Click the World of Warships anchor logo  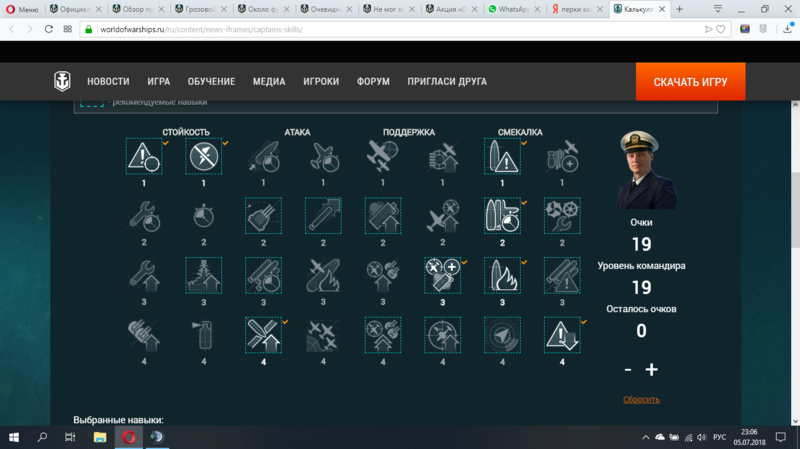62,81
